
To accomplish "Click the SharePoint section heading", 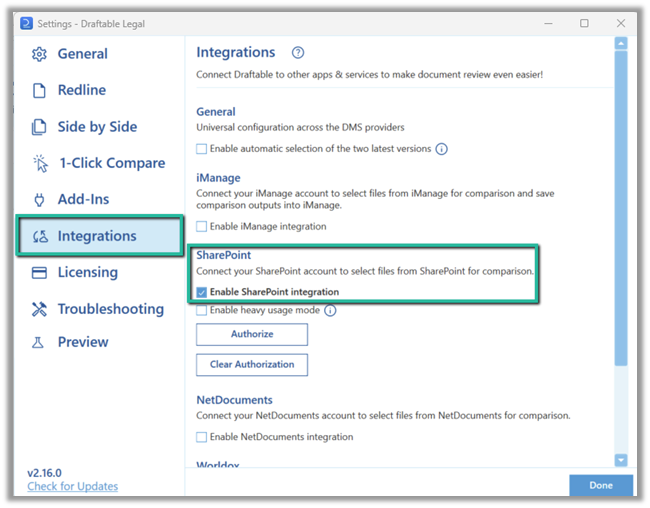I will coord(223,255).
